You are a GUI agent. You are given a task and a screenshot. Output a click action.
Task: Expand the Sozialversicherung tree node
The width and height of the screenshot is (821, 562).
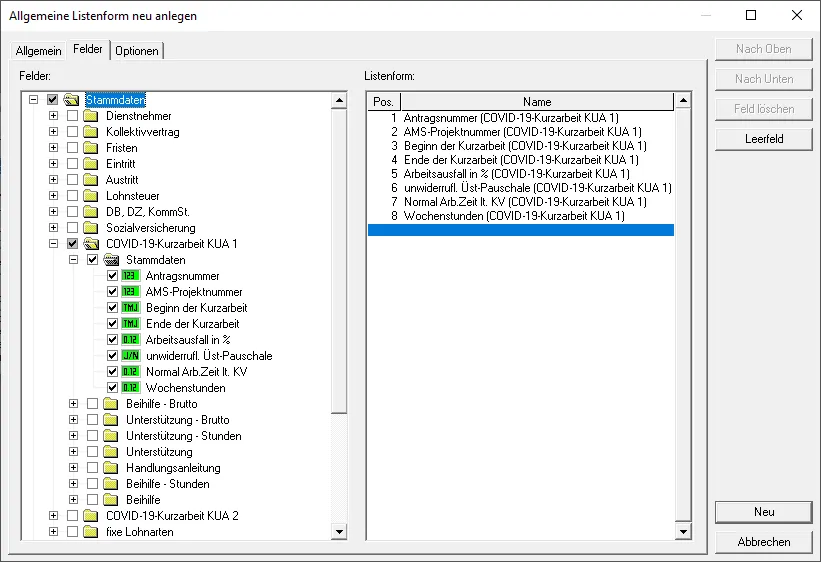[53, 227]
